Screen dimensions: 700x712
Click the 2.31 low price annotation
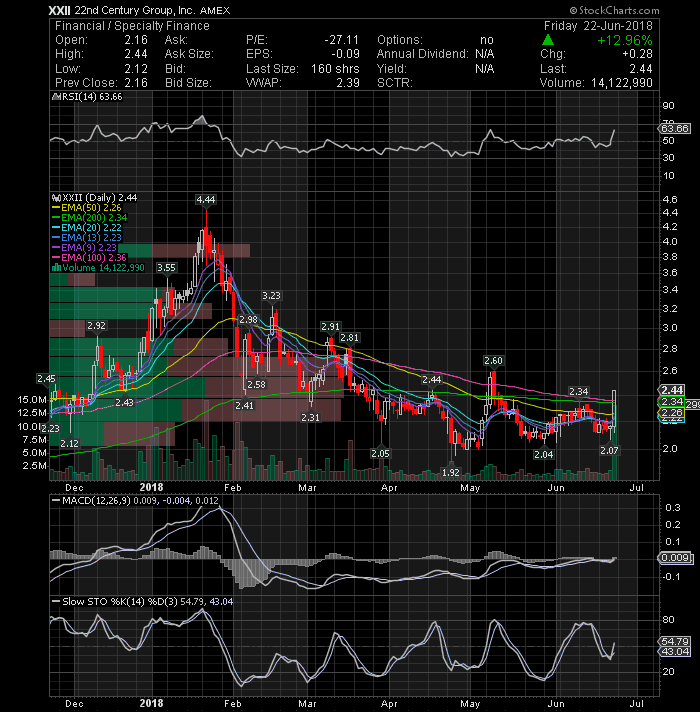[311, 417]
